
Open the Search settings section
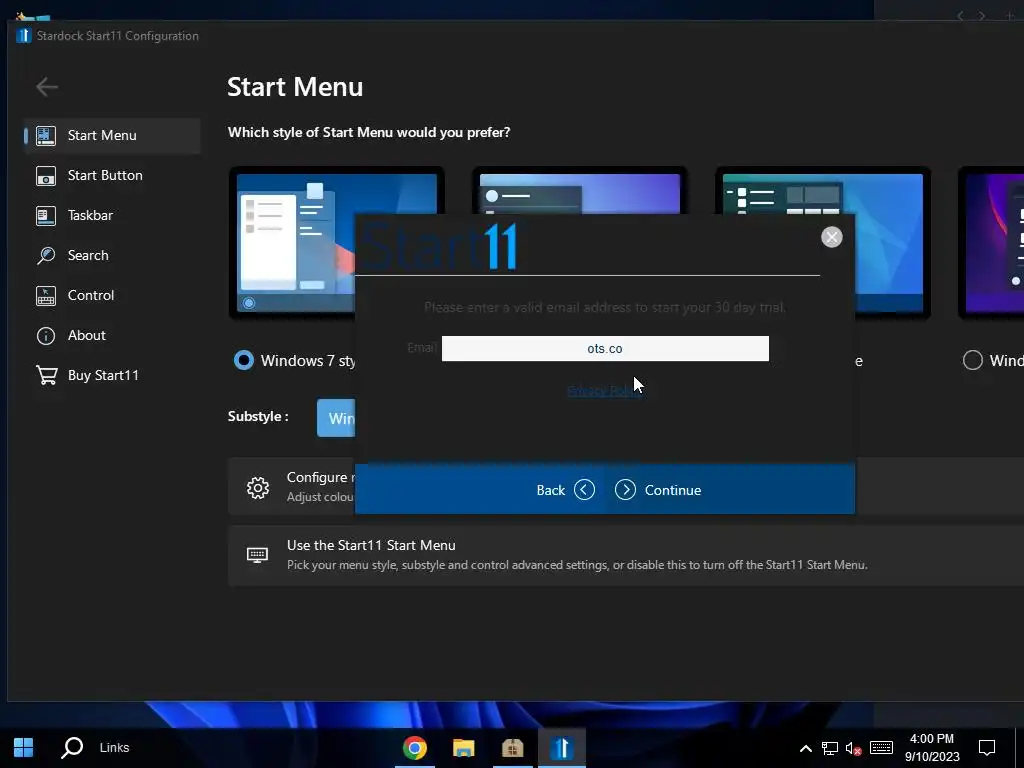112,255
